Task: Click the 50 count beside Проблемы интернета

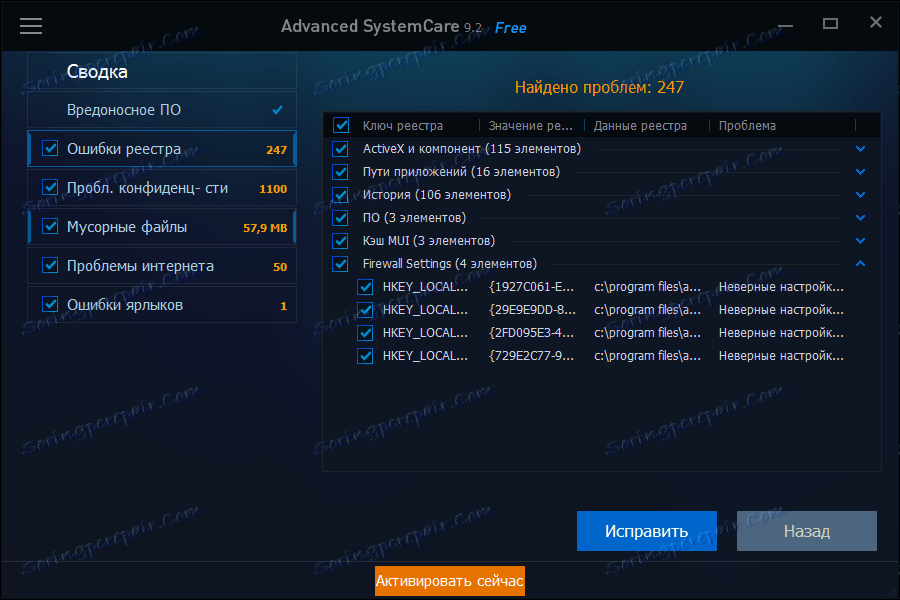Action: (280, 267)
